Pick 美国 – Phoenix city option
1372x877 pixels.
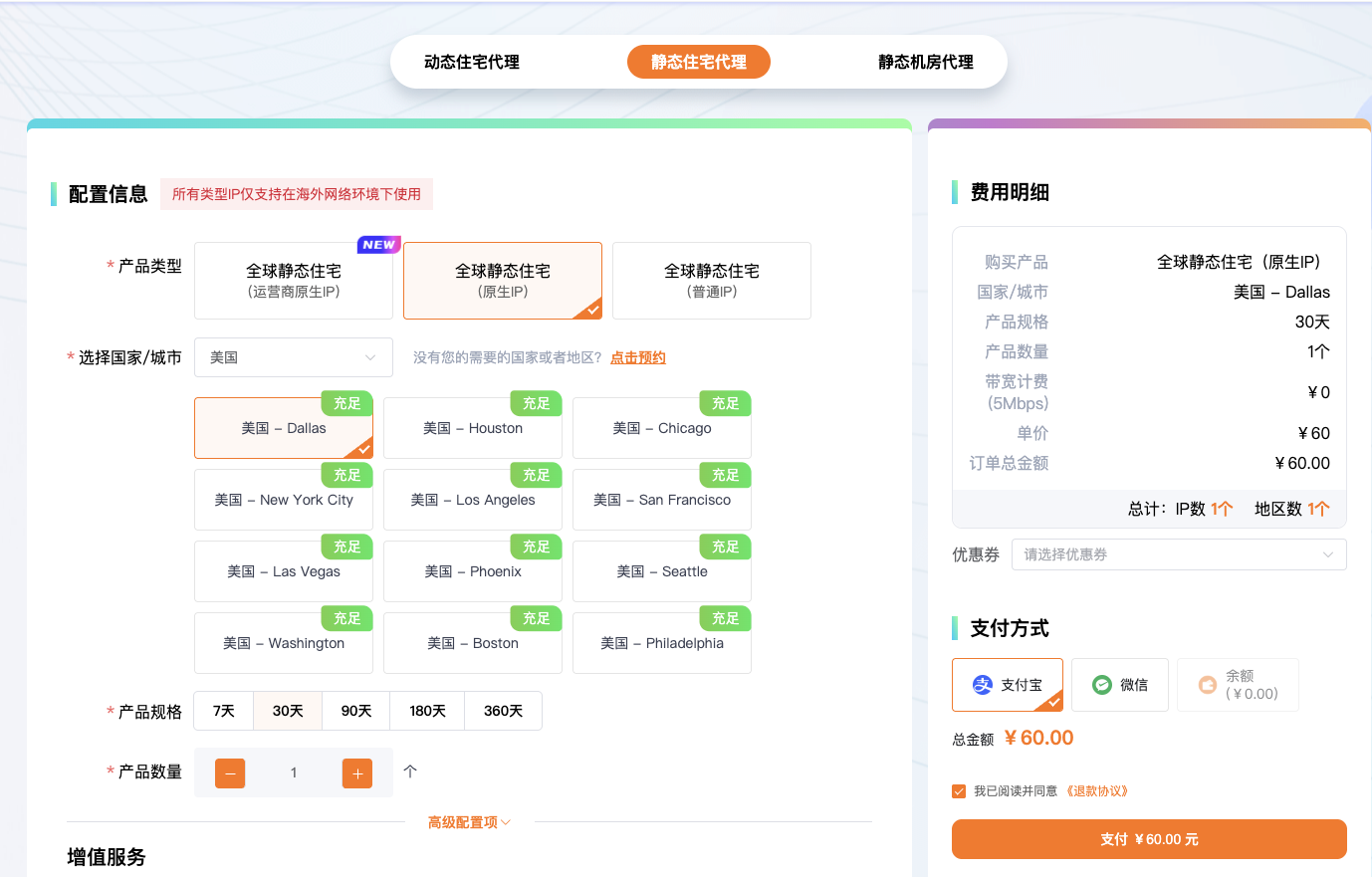[473, 571]
